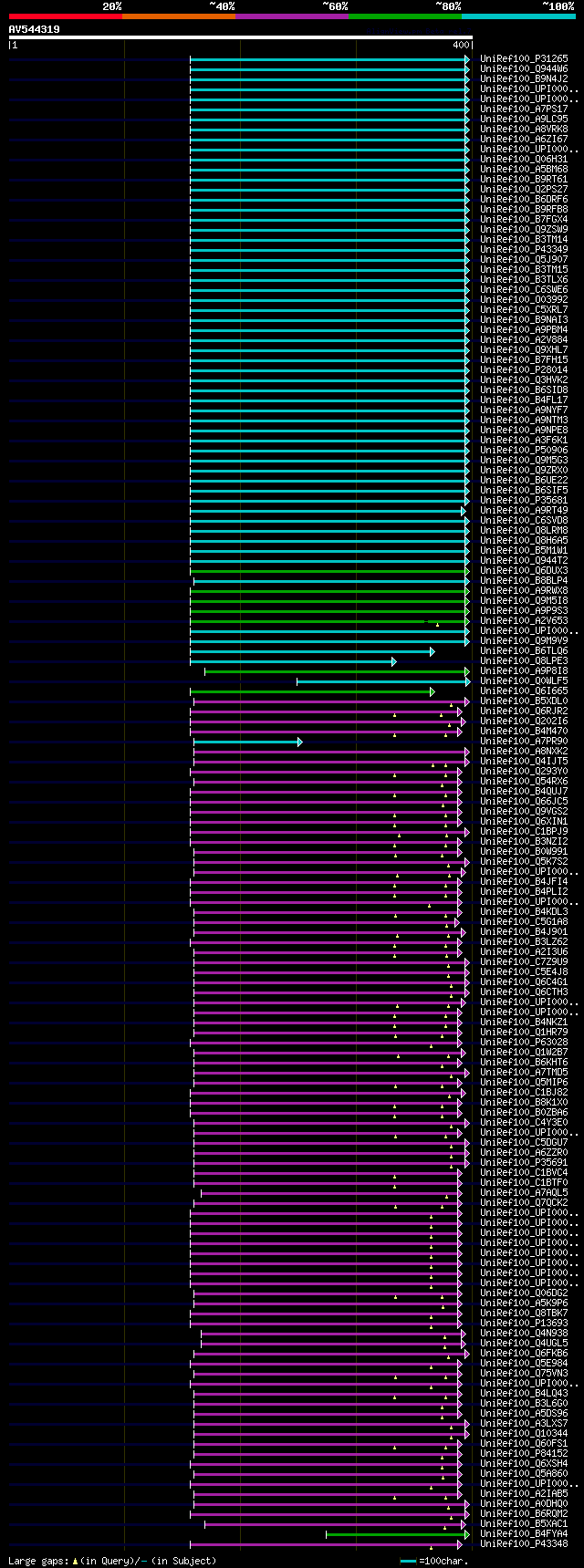Click the cyan =100char scale legend
Screen dimensions: 584x1568
[433, 1561]
